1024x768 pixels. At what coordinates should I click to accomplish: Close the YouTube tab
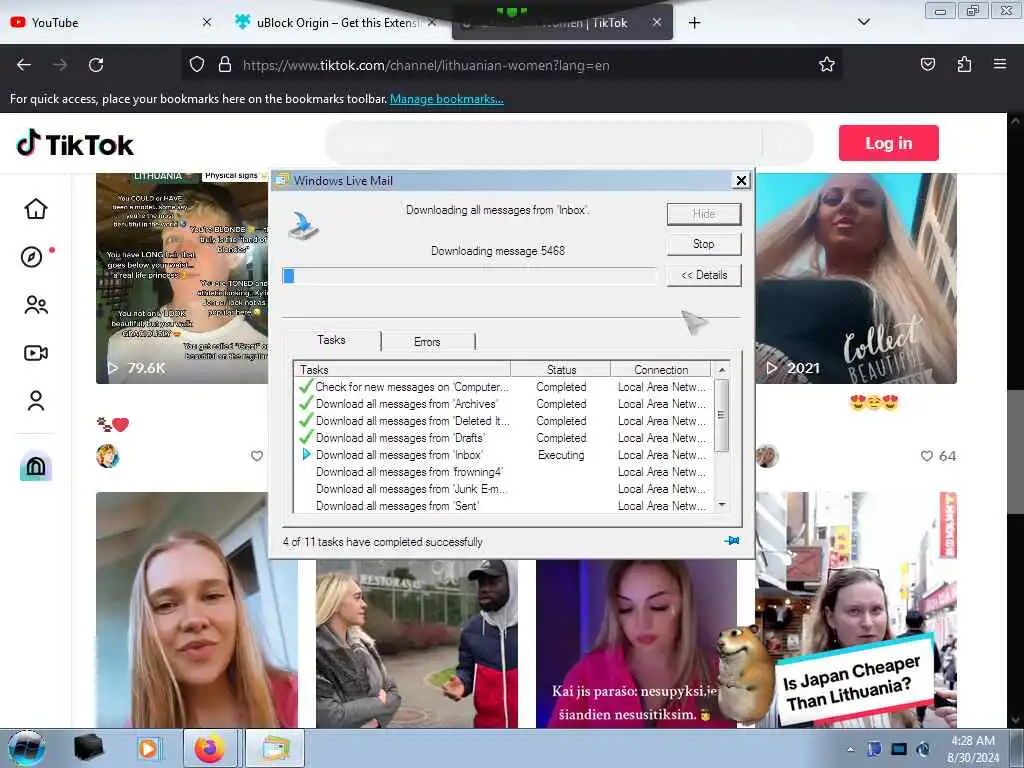pos(207,22)
